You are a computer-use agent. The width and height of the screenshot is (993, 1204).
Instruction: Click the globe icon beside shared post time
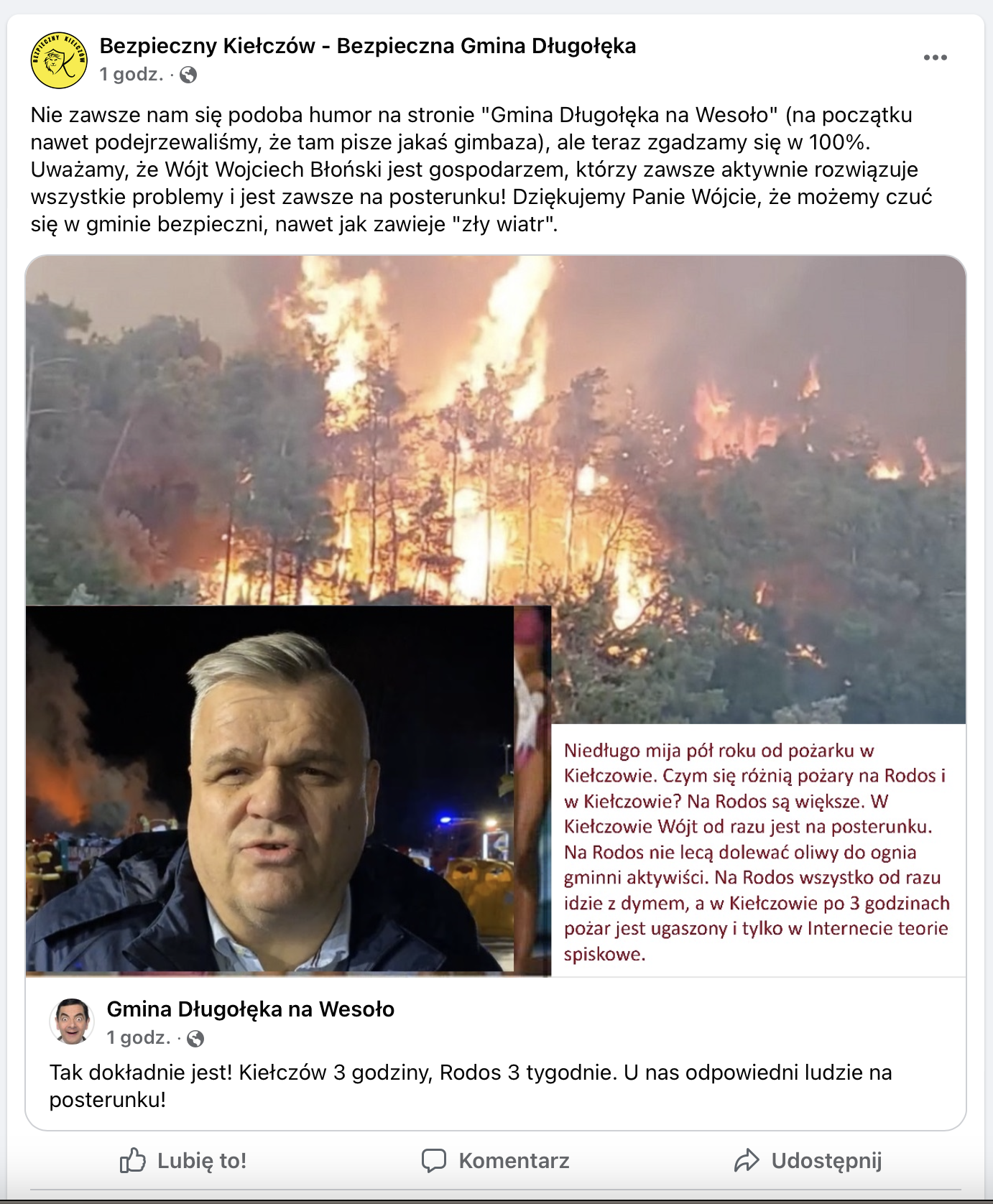tap(195, 1038)
